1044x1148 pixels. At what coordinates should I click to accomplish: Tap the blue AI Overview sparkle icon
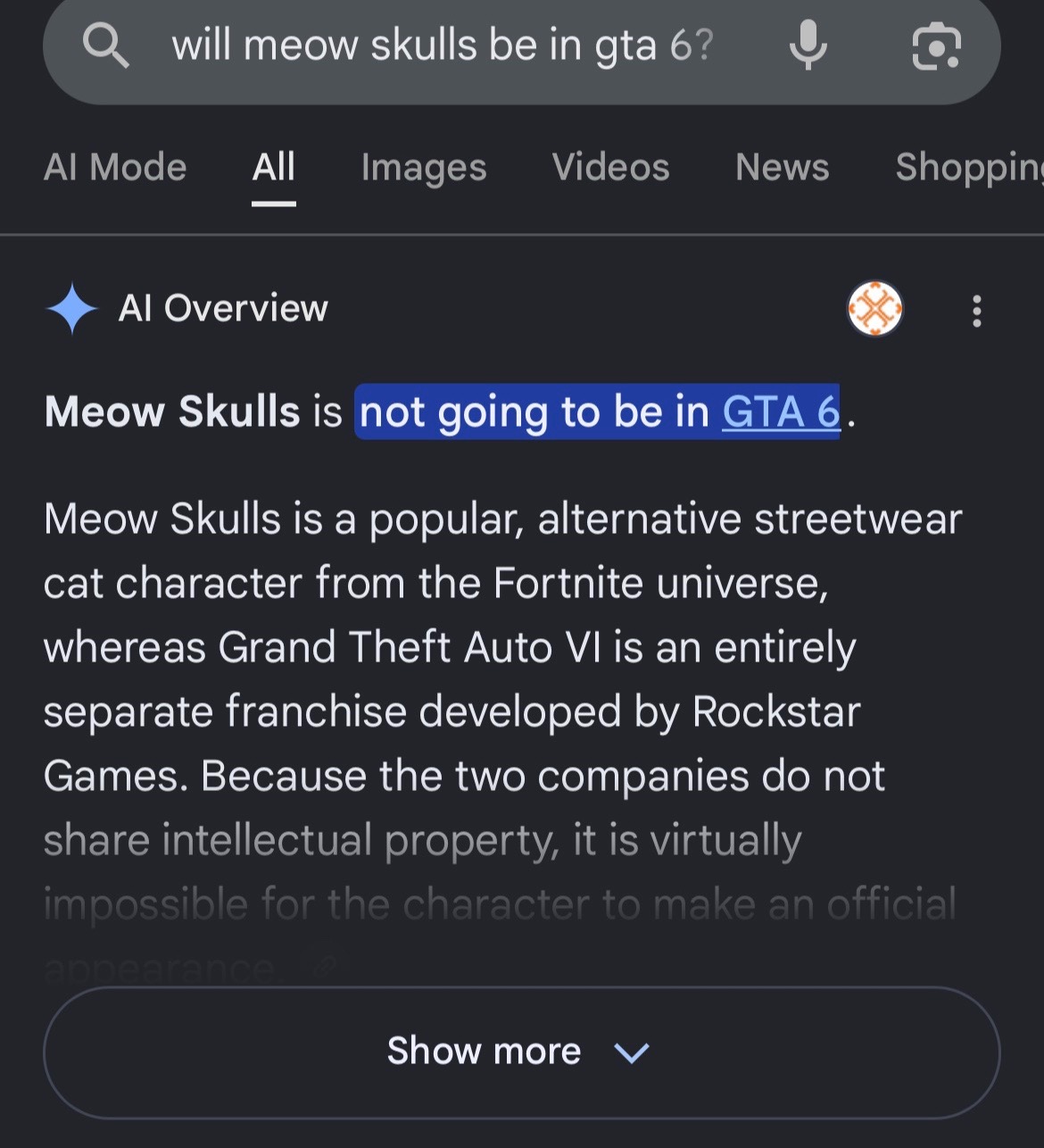(71, 308)
